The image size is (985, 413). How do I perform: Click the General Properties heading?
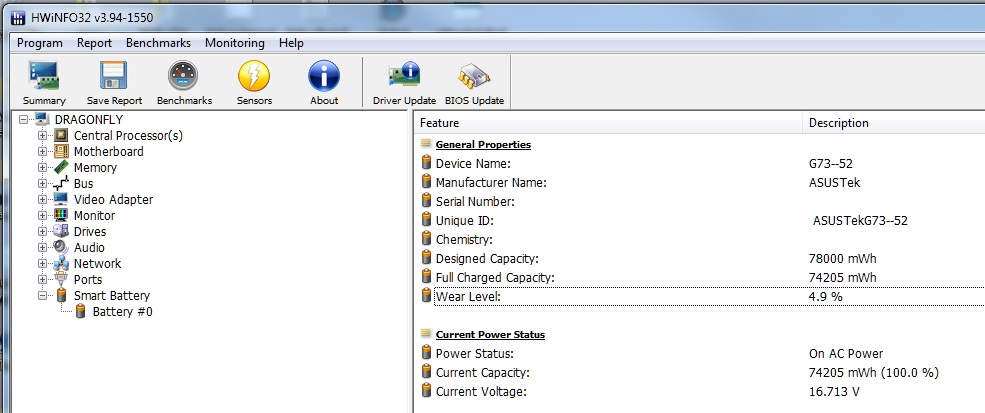tap(483, 145)
